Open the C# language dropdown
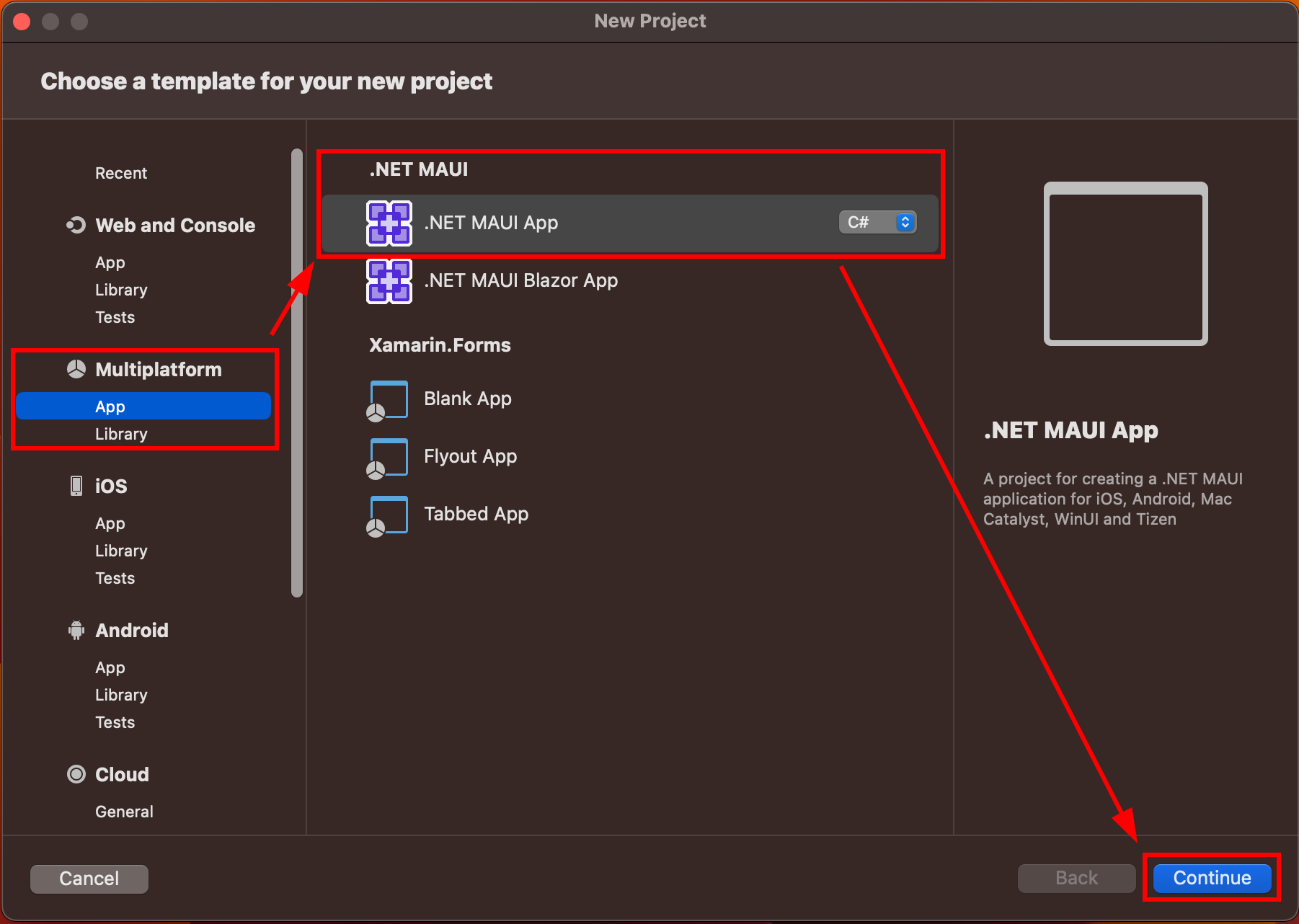The height and width of the screenshot is (924, 1299). (877, 222)
